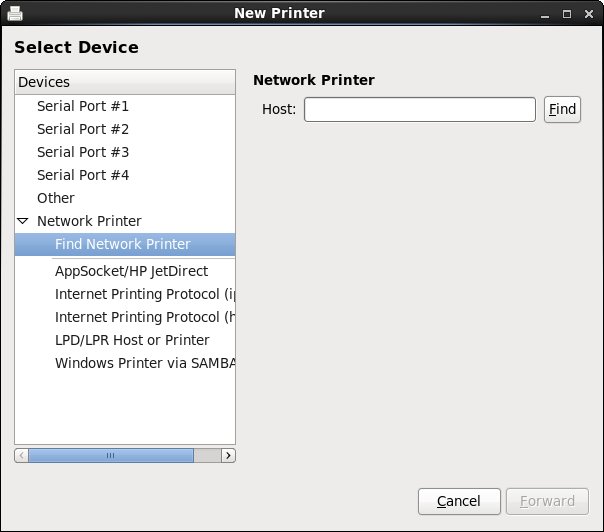Select Find Network Printer item
The image size is (604, 532).
123,244
